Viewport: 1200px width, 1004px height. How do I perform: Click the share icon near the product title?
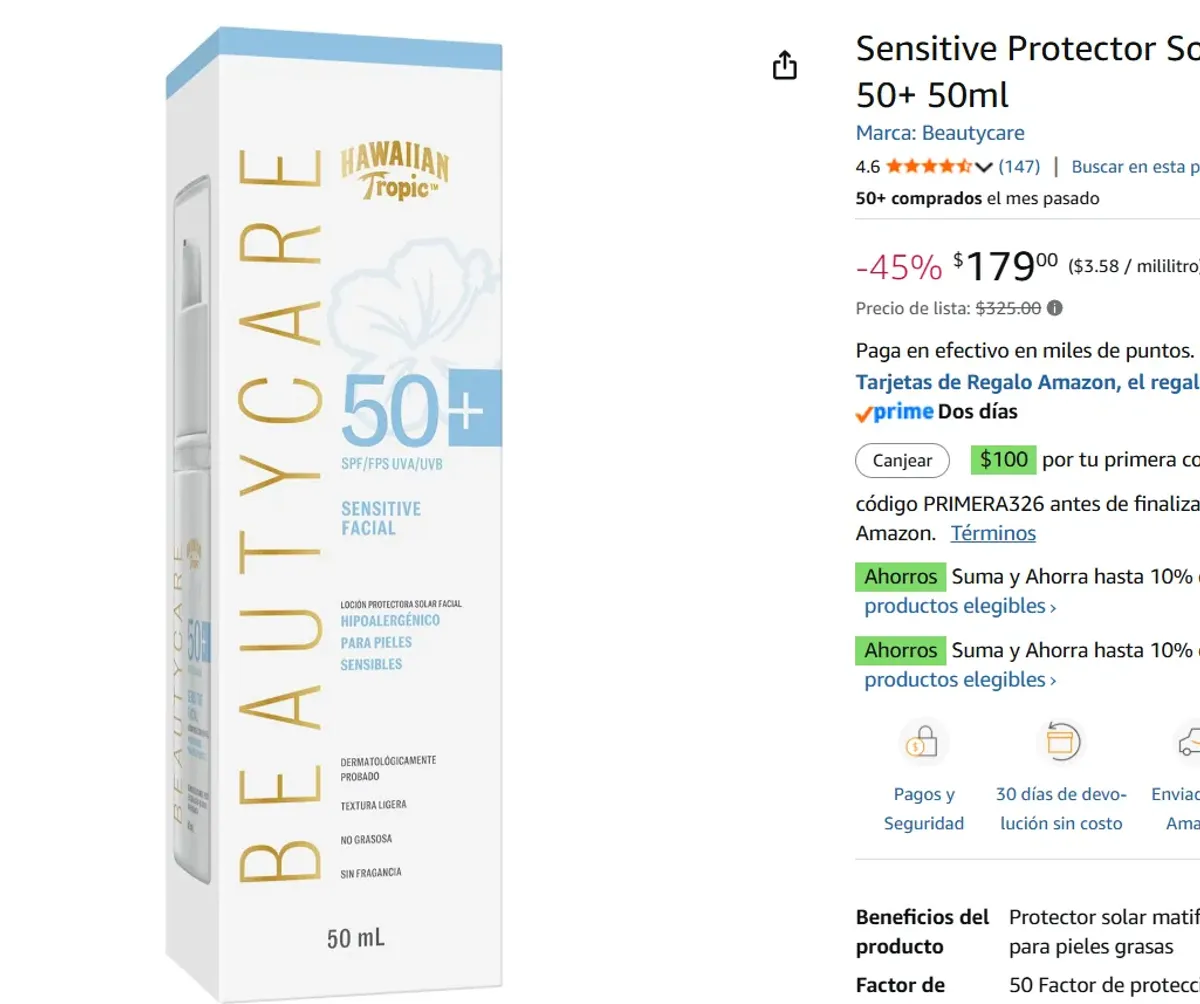(786, 64)
